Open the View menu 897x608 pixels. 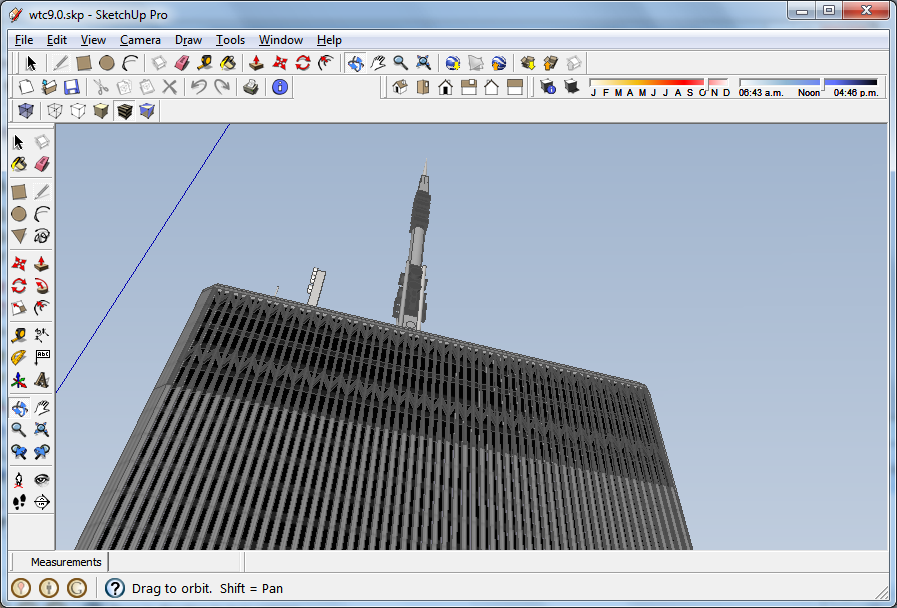[x=93, y=40]
